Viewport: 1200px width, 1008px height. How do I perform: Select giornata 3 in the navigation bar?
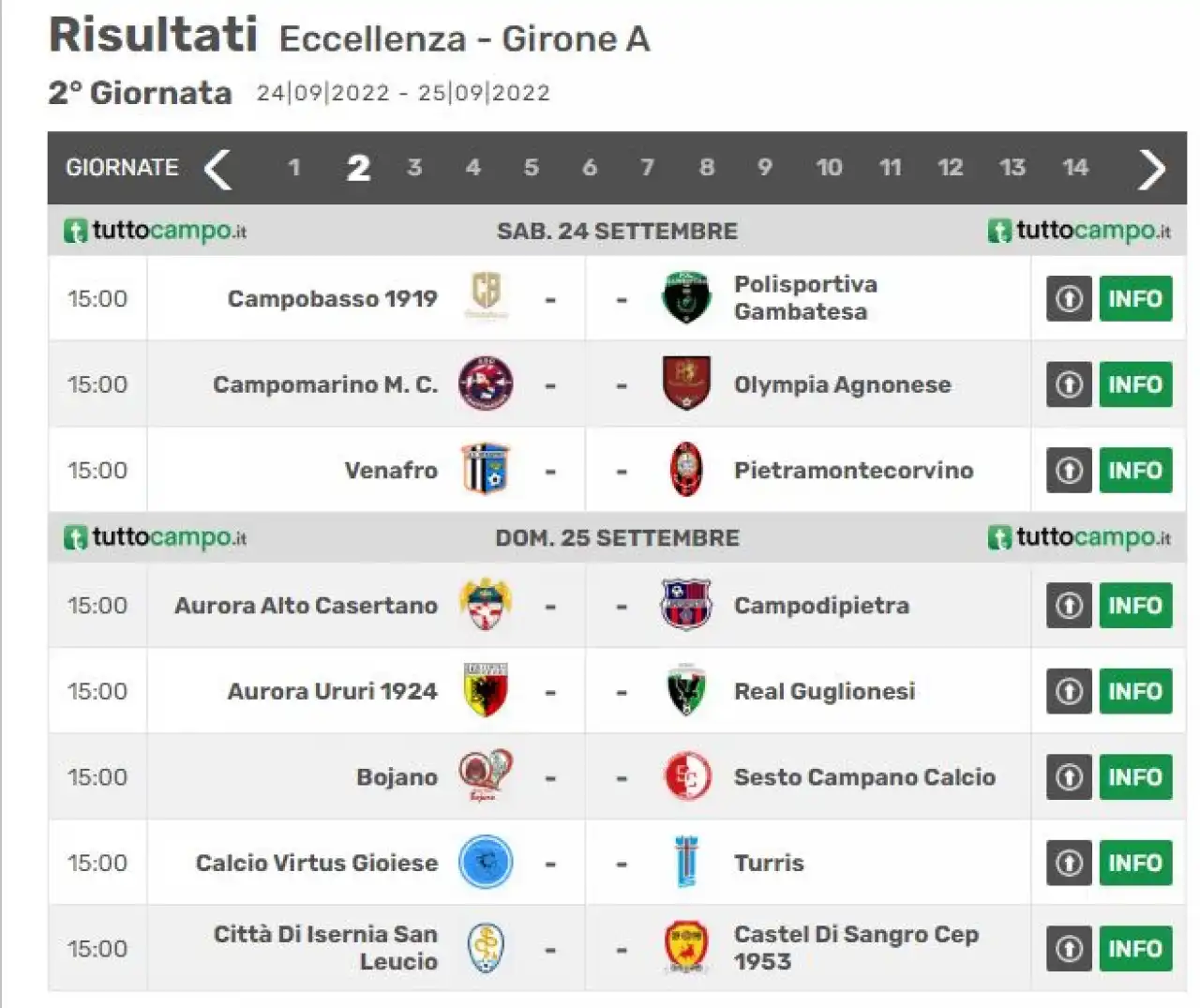tap(414, 168)
